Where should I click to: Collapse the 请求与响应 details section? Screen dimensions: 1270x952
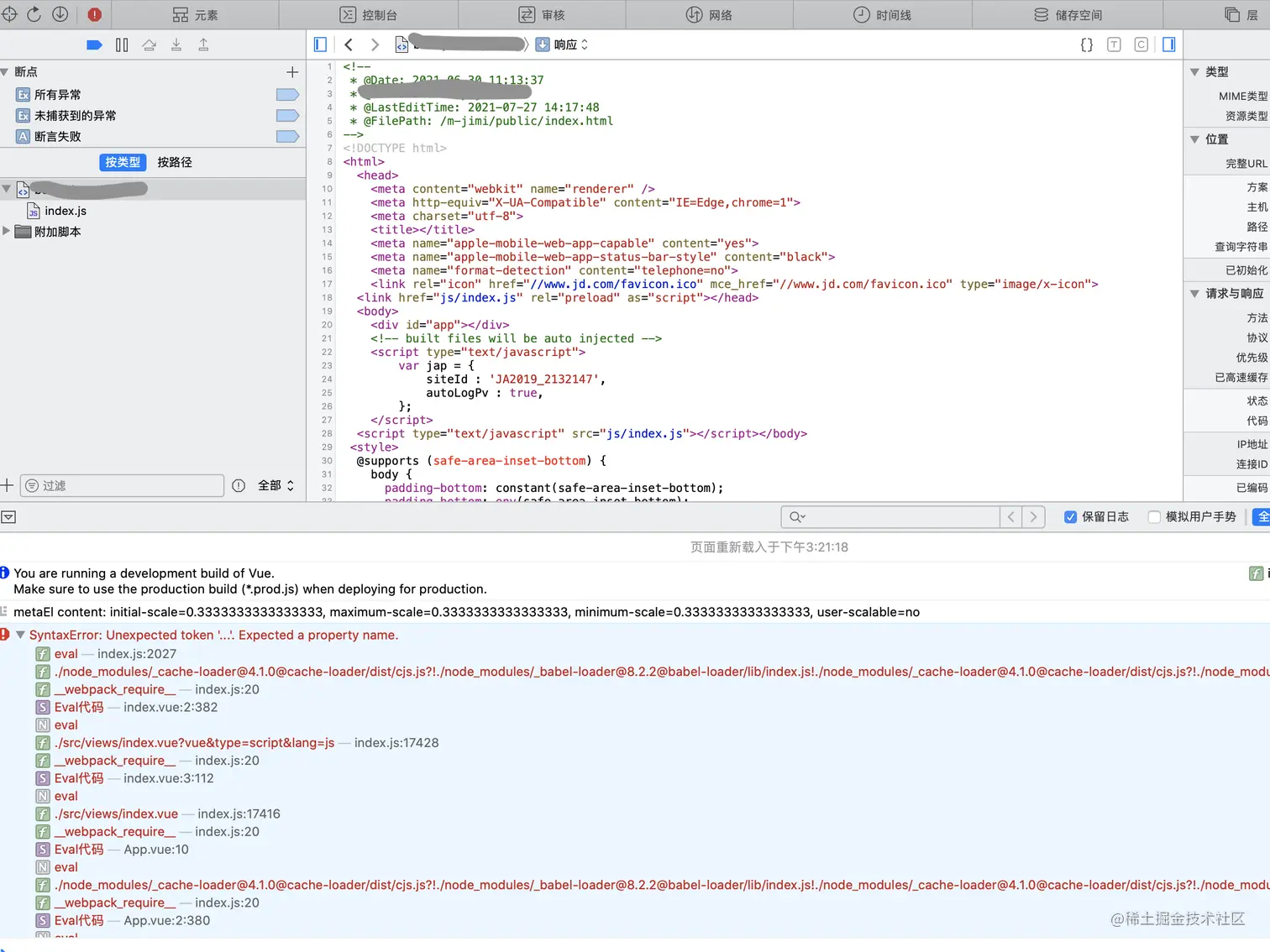tap(1194, 294)
